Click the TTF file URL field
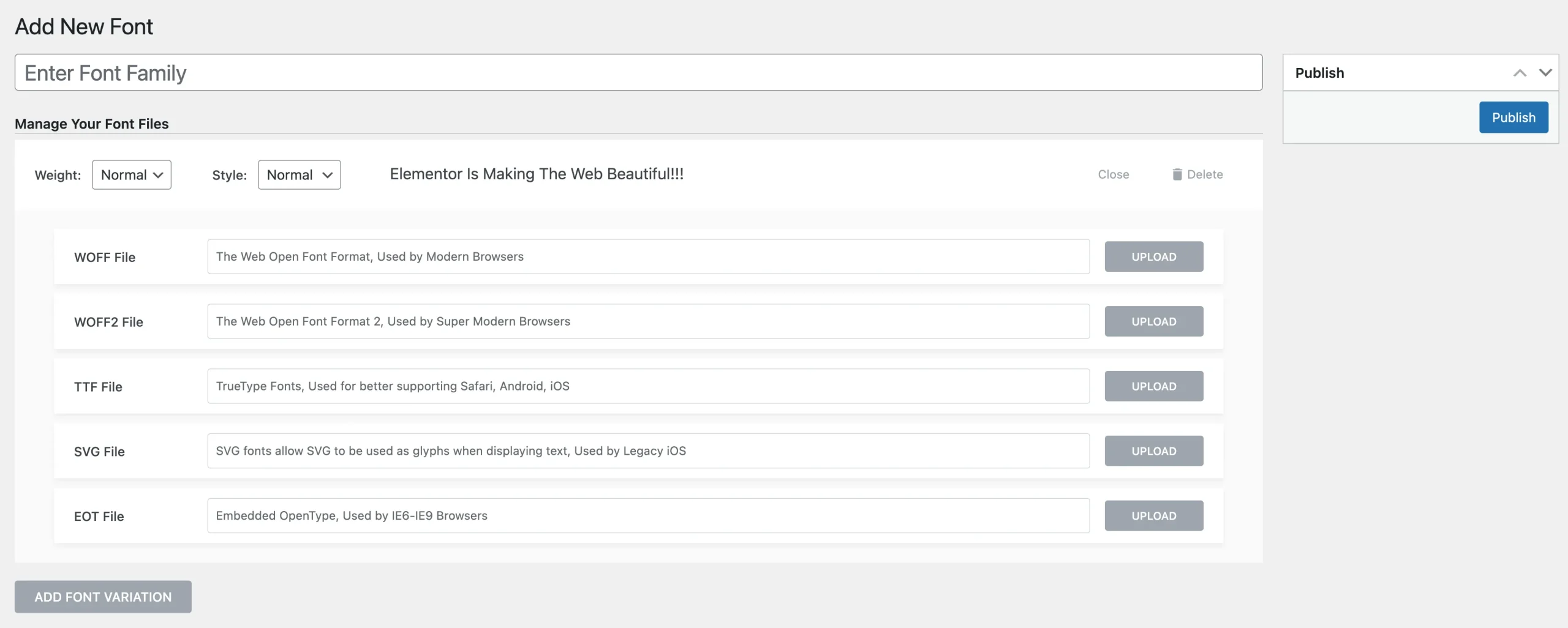 (x=648, y=386)
